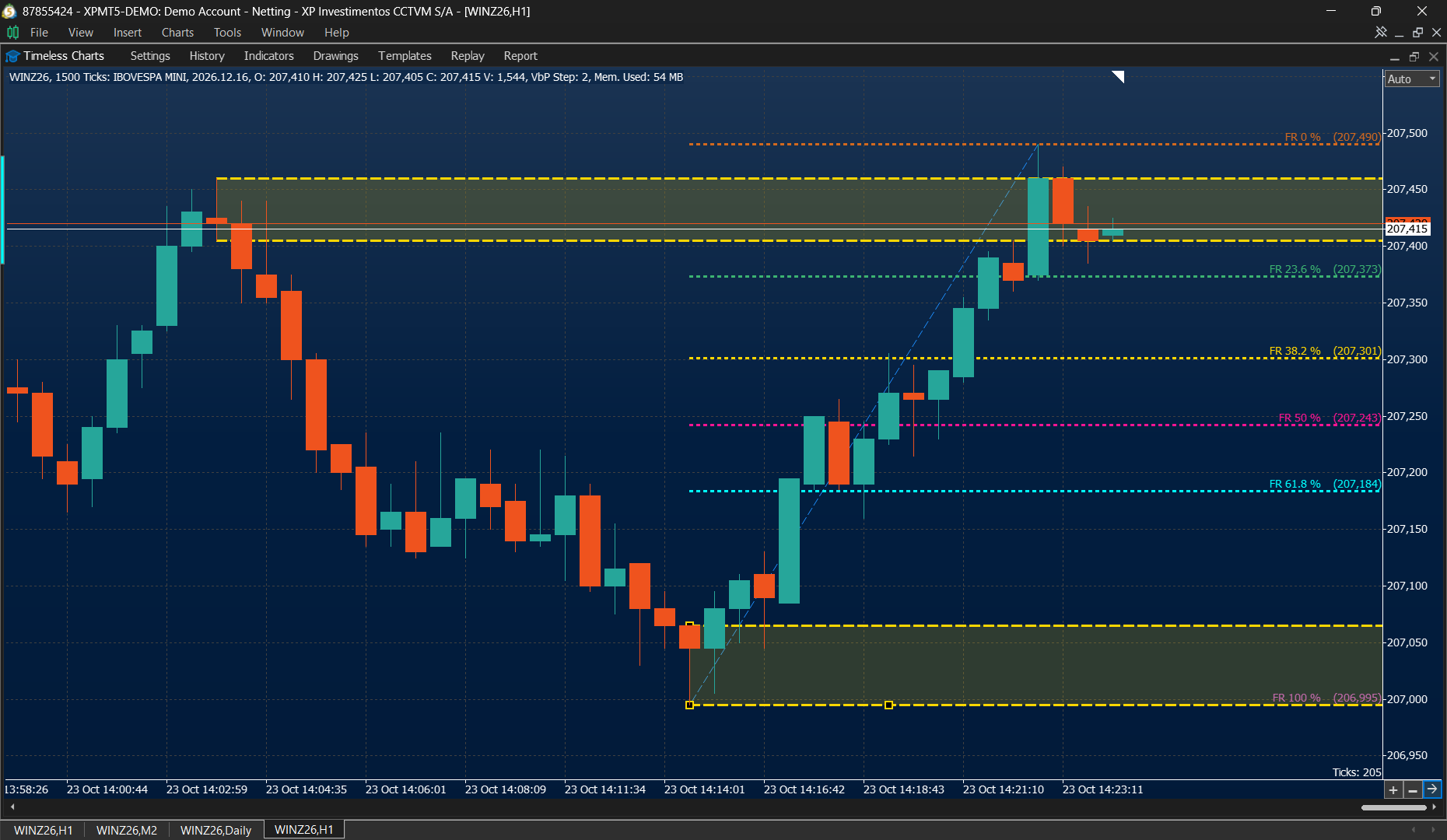Click the rectangle handle at upper-left of lower zone
Viewport: 1447px width, 840px height.
pyautogui.click(x=689, y=625)
